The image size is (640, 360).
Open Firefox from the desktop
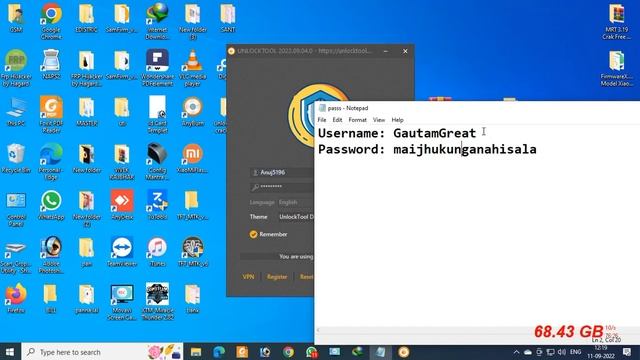(16, 299)
